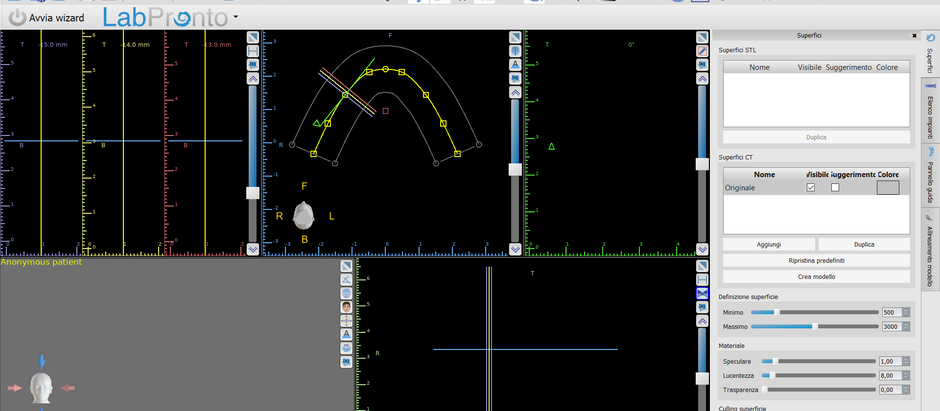Click the colored crosshair target icon in 3D strip

(346, 321)
